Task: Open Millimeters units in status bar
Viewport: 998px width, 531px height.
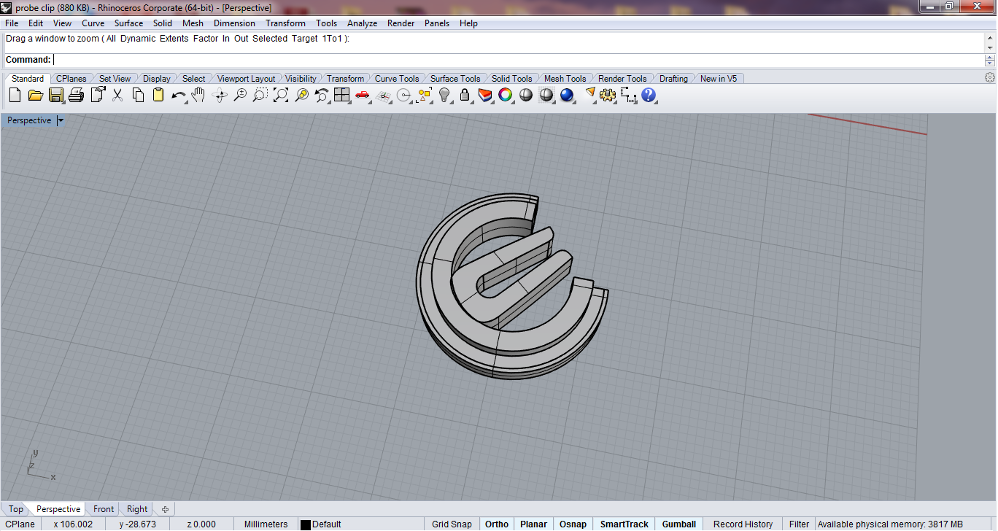Action: click(x=265, y=524)
